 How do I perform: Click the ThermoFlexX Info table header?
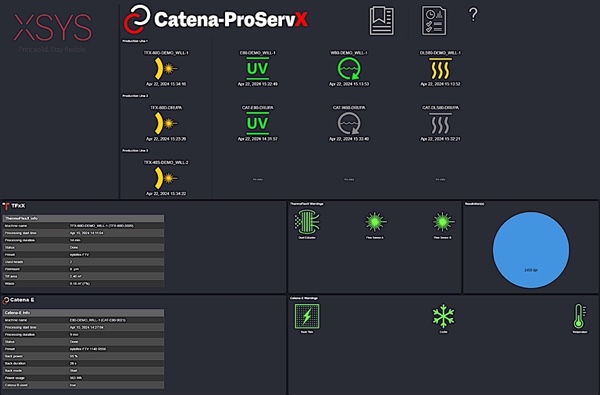click(83, 218)
